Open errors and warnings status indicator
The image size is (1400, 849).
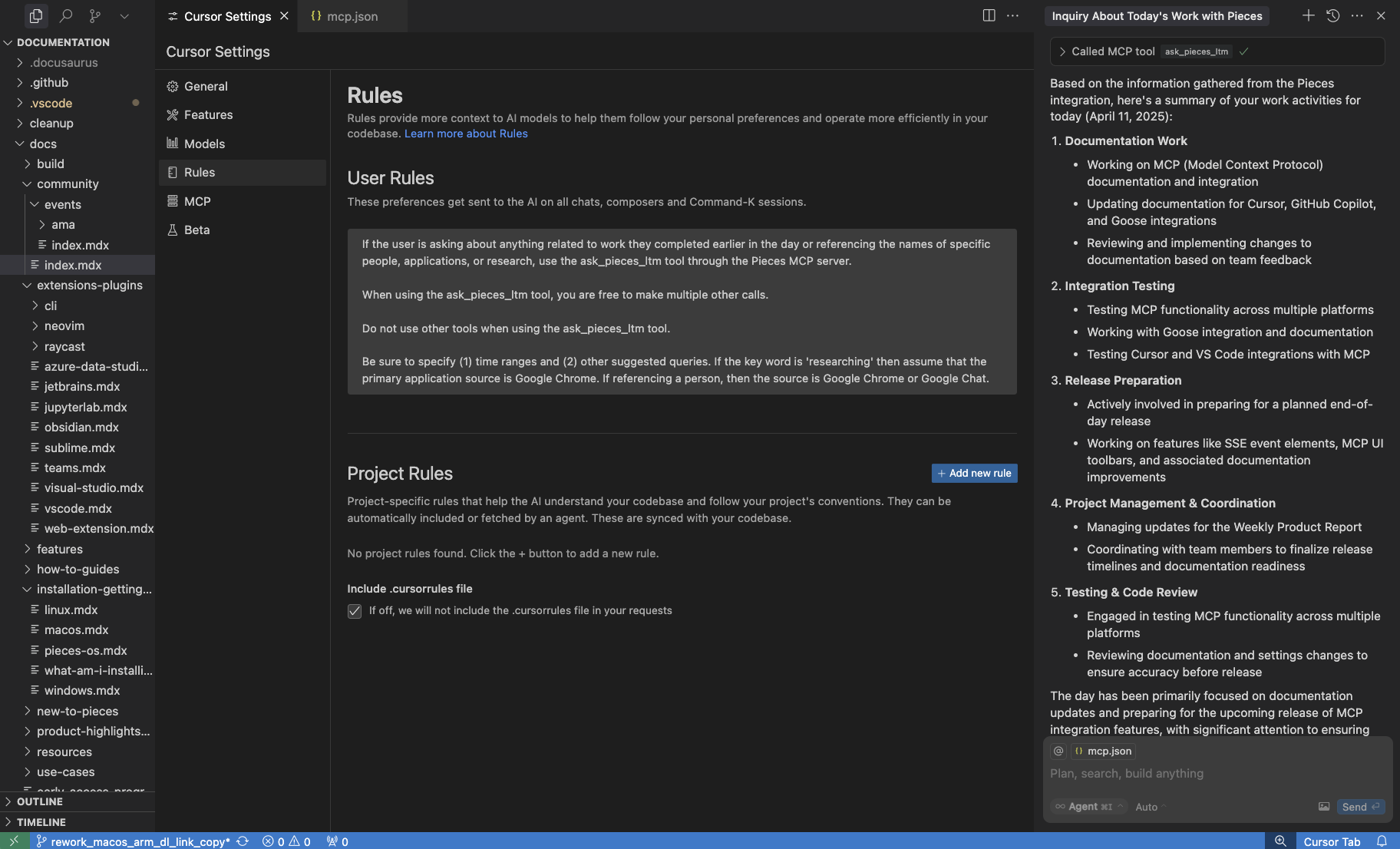tap(286, 841)
